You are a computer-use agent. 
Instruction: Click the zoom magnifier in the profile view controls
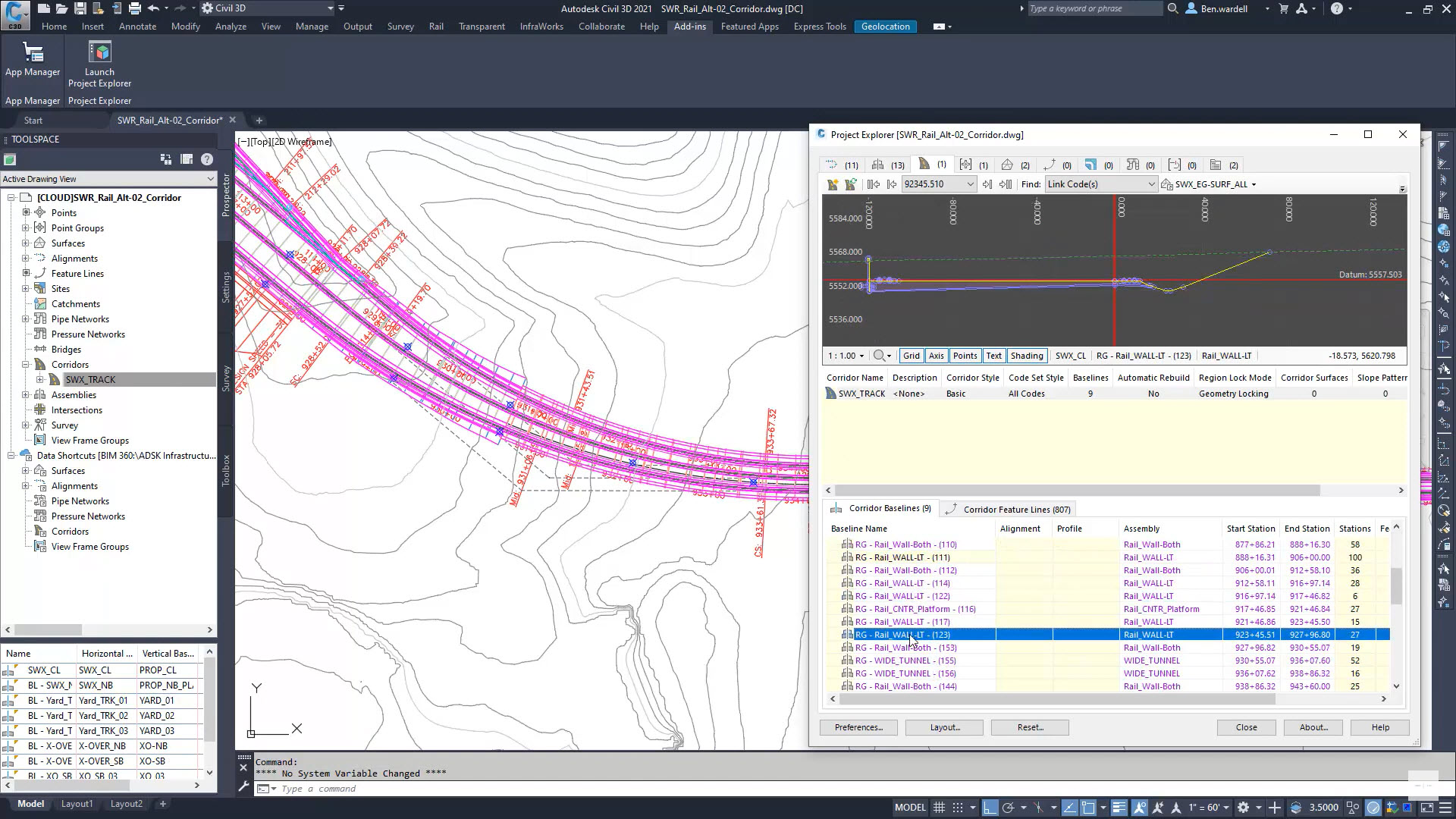click(877, 355)
